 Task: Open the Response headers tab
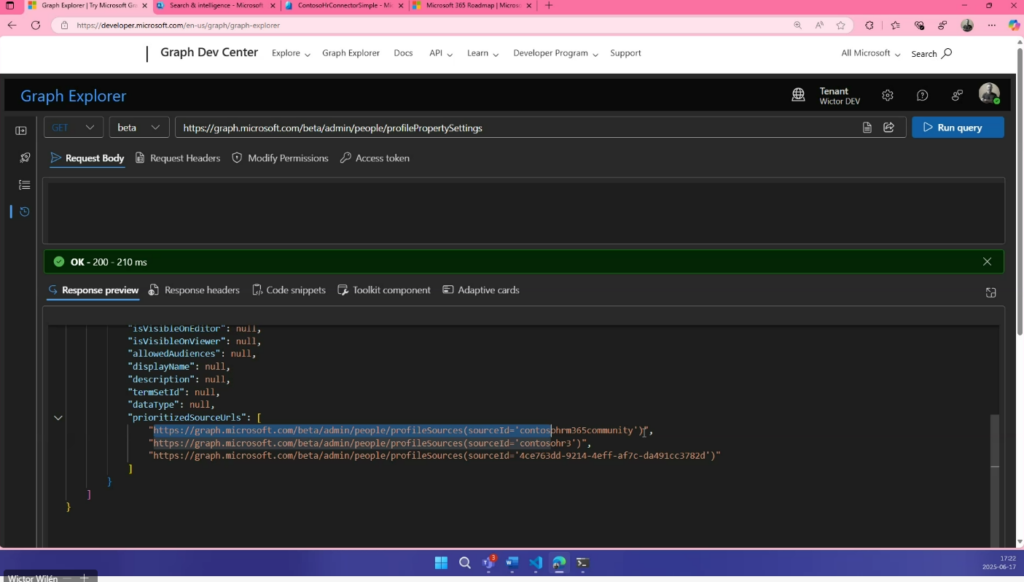(x=194, y=290)
